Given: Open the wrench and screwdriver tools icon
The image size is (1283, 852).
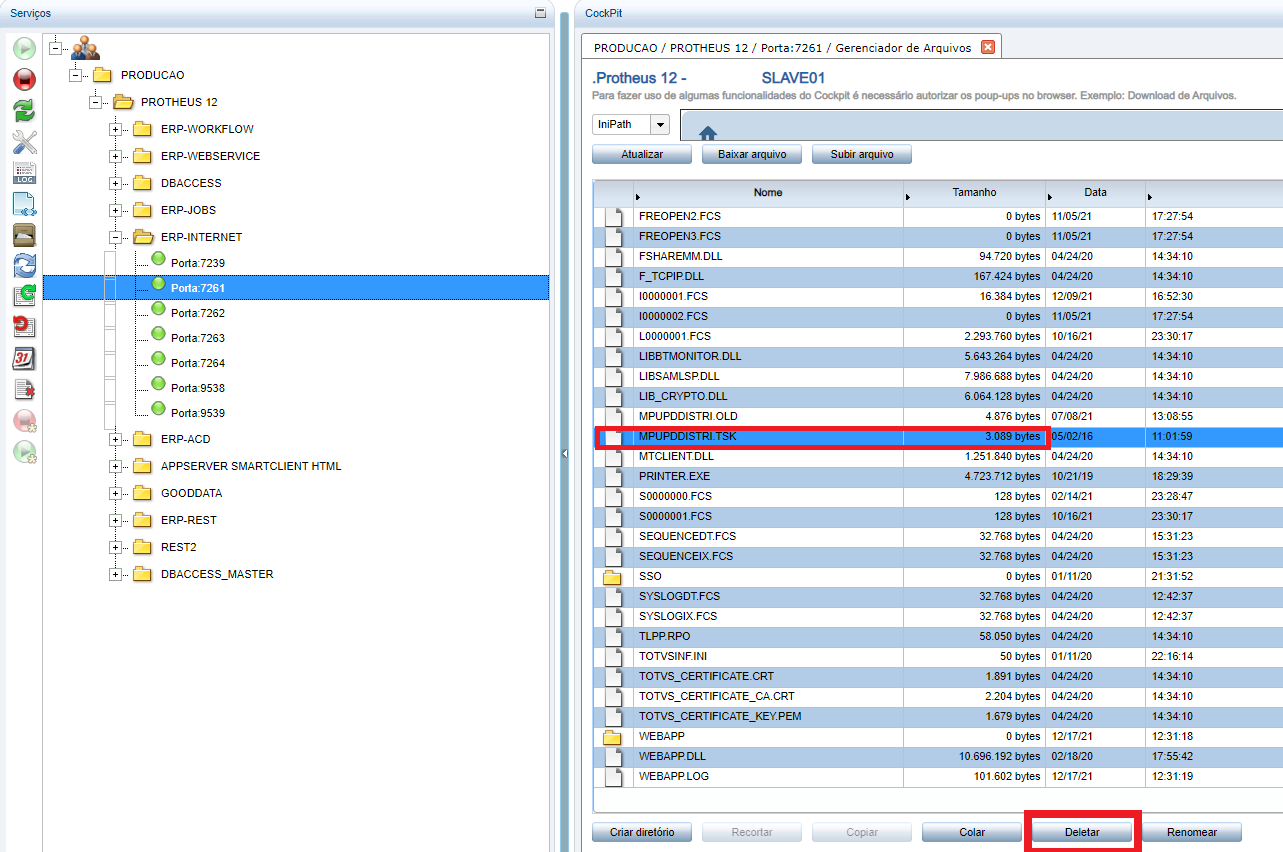Looking at the screenshot, I should coord(24,141).
